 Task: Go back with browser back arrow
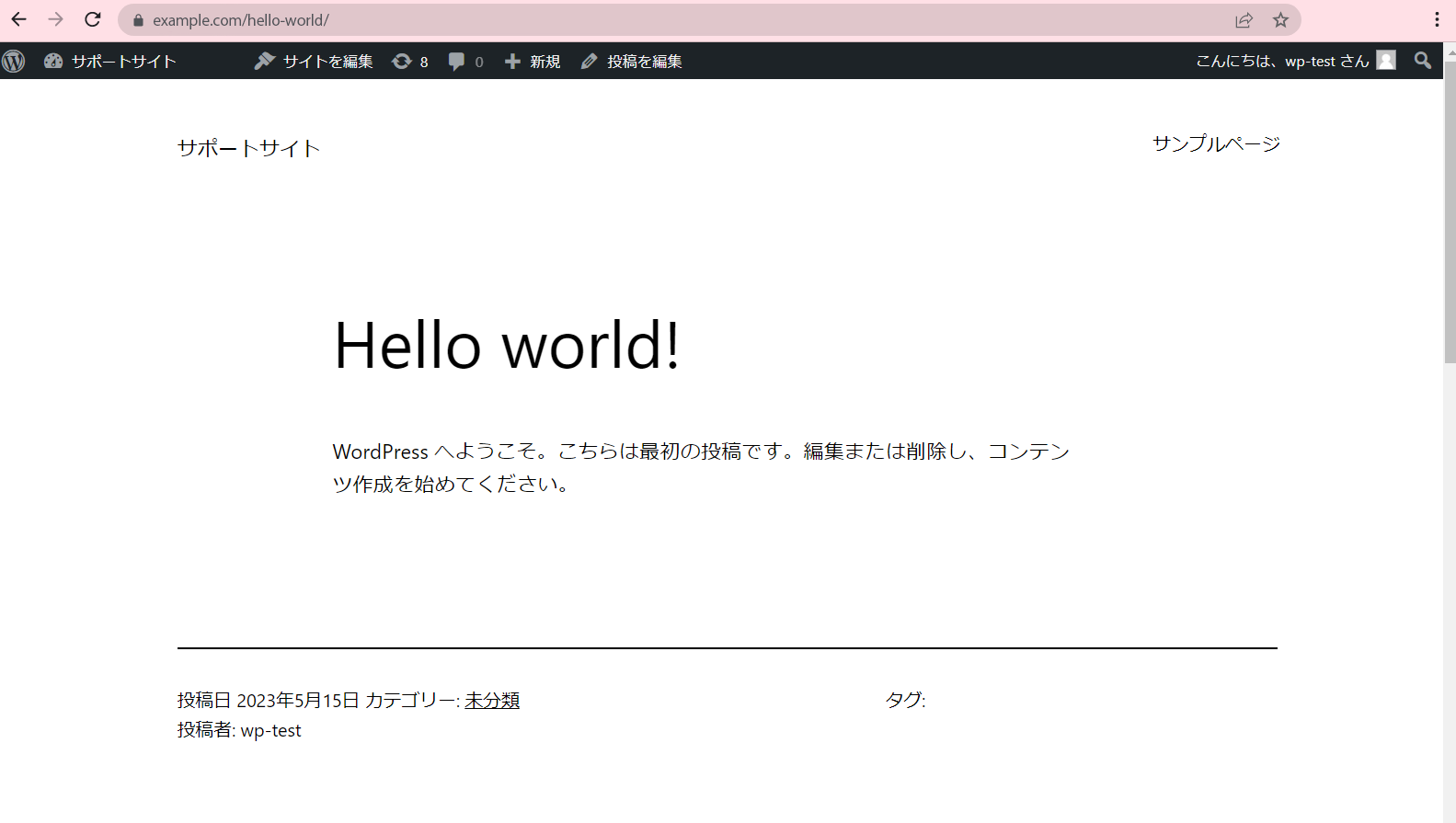(x=19, y=19)
